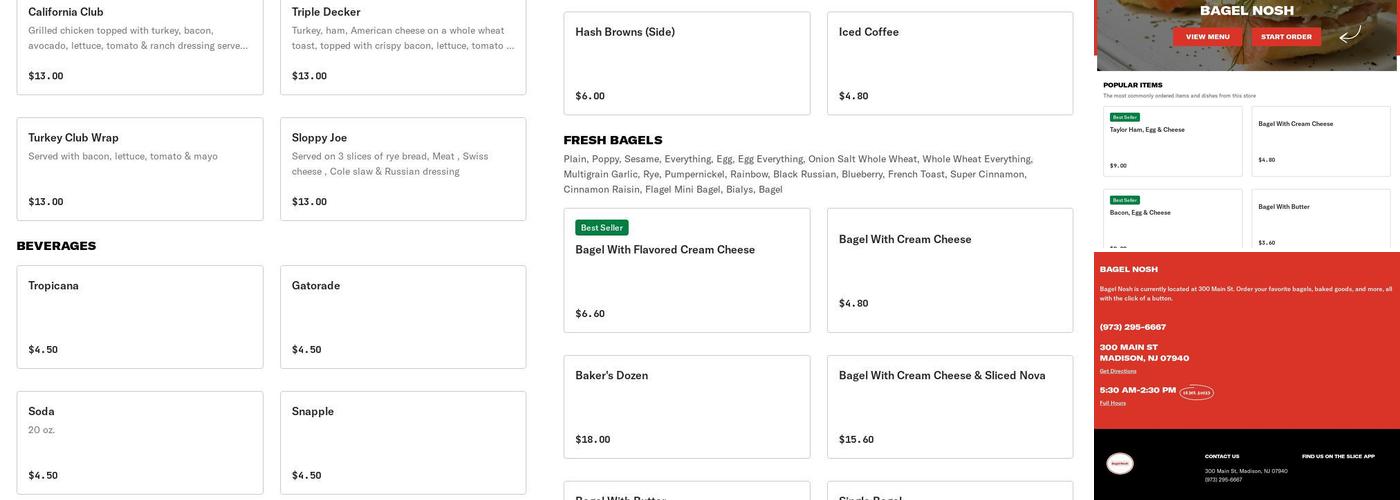Add Tropicana from the Beverages section
This screenshot has width=1400, height=500.
(x=140, y=316)
